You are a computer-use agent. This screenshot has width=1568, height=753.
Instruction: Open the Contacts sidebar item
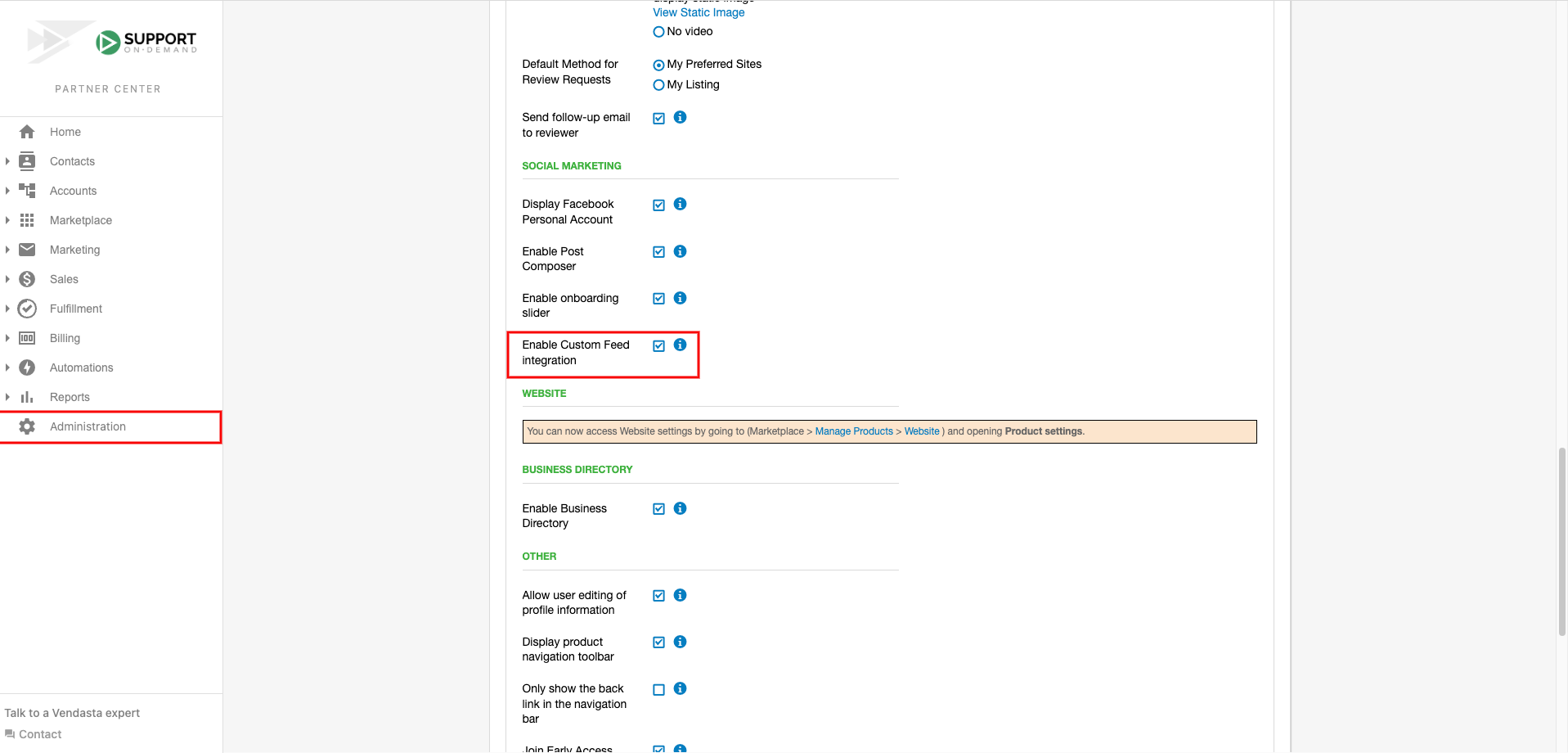pyautogui.click(x=111, y=161)
